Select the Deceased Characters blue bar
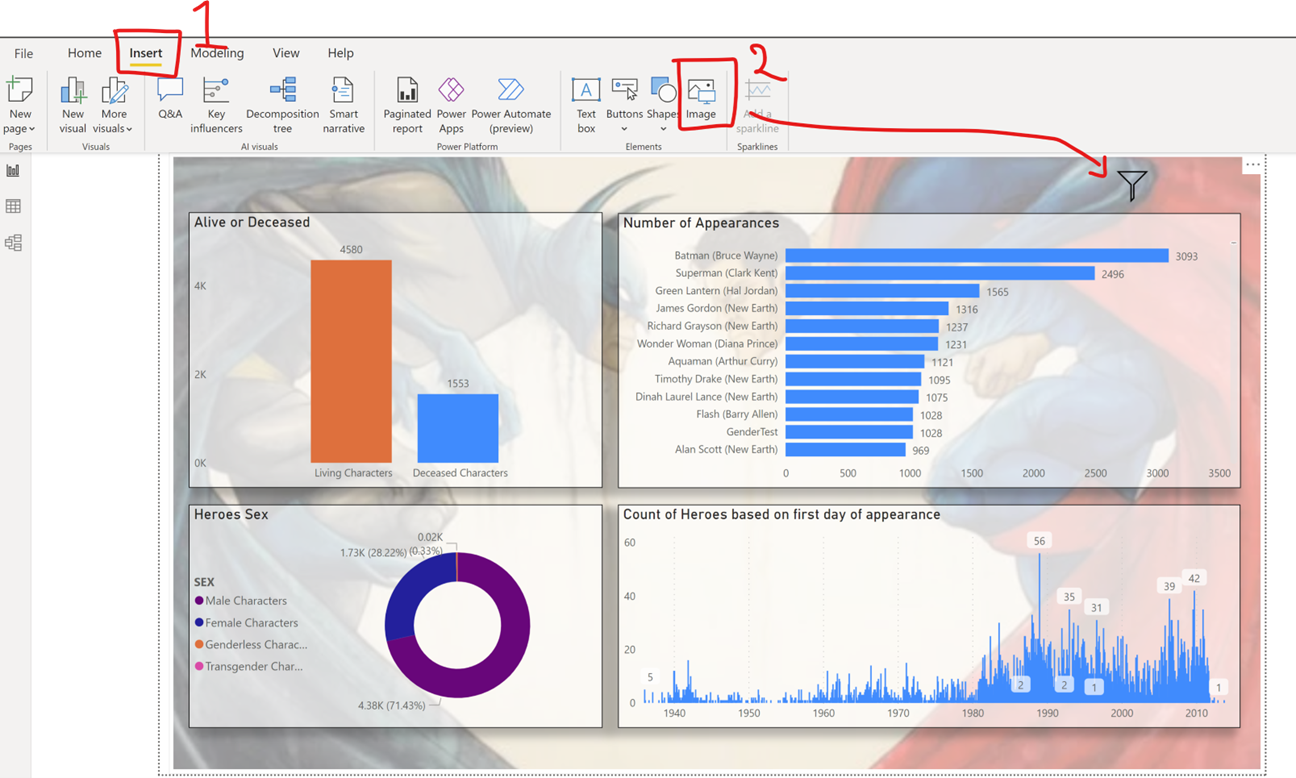Image resolution: width=1296 pixels, height=778 pixels. point(458,428)
